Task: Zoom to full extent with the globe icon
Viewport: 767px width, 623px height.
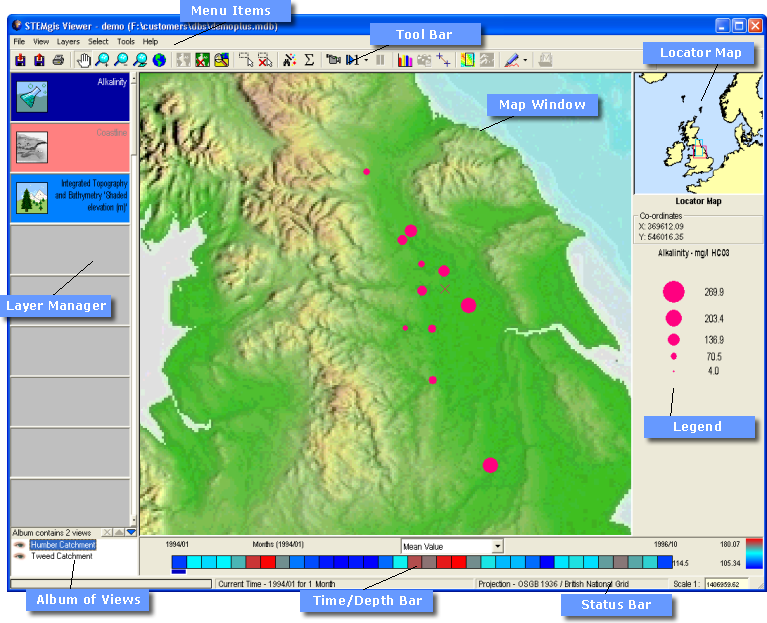Action: [x=158, y=60]
